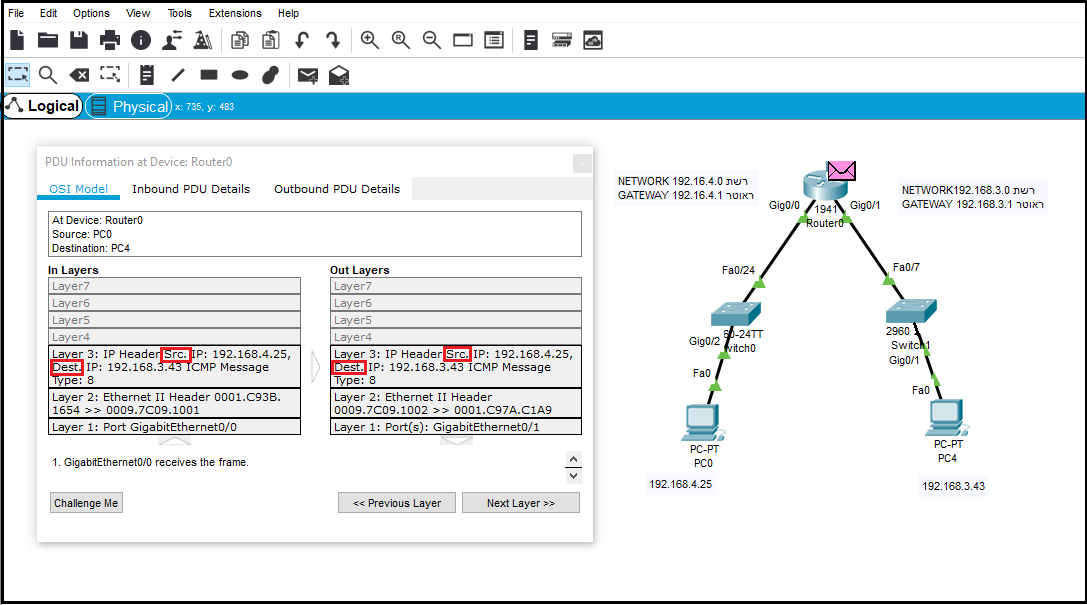Click the document page icon after the toolbar divider
1087x605 pixels.
(x=531, y=40)
